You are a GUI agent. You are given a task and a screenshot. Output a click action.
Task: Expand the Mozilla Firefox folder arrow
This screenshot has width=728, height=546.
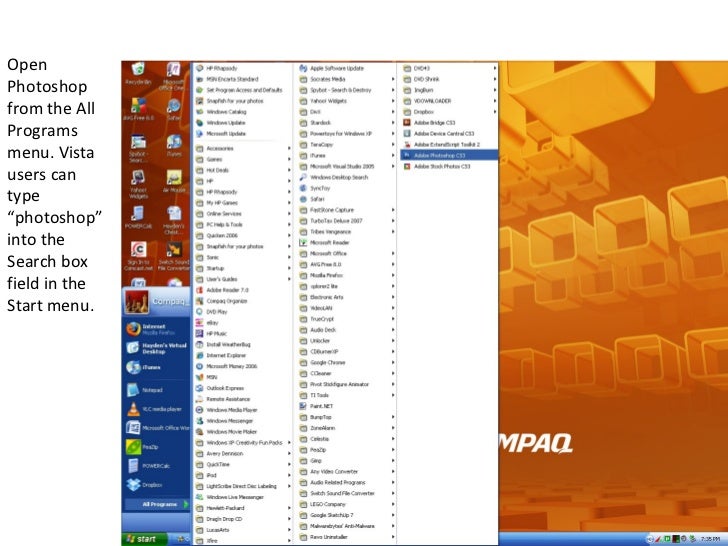click(393, 275)
